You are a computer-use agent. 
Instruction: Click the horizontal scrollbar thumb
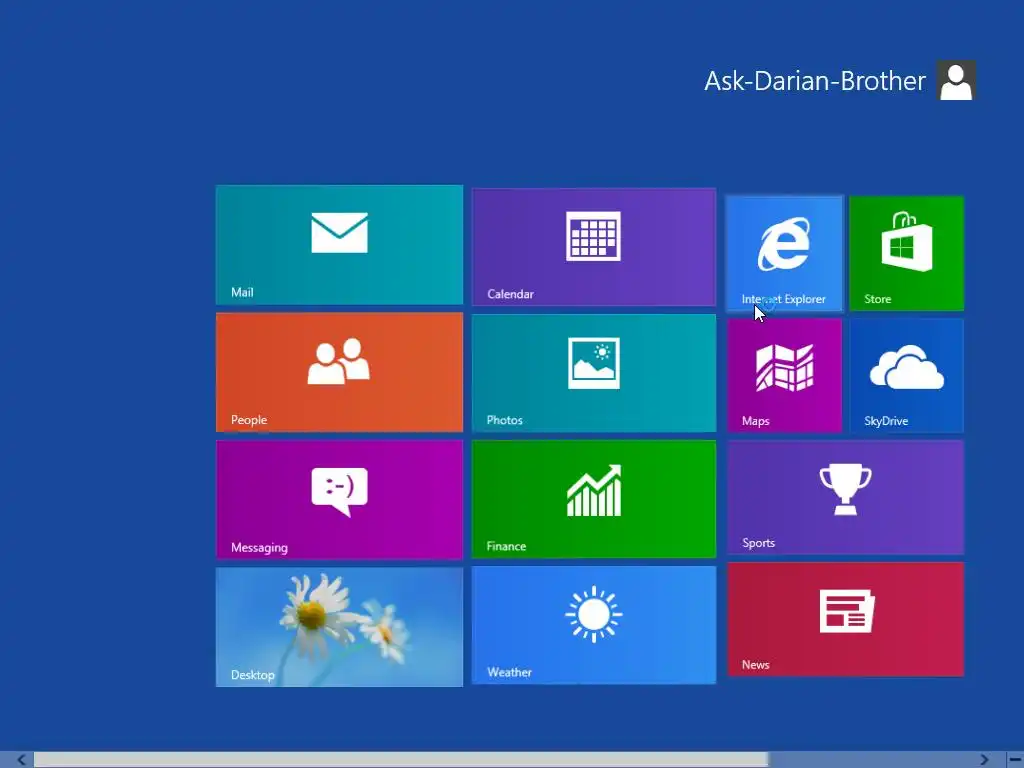(x=401, y=760)
